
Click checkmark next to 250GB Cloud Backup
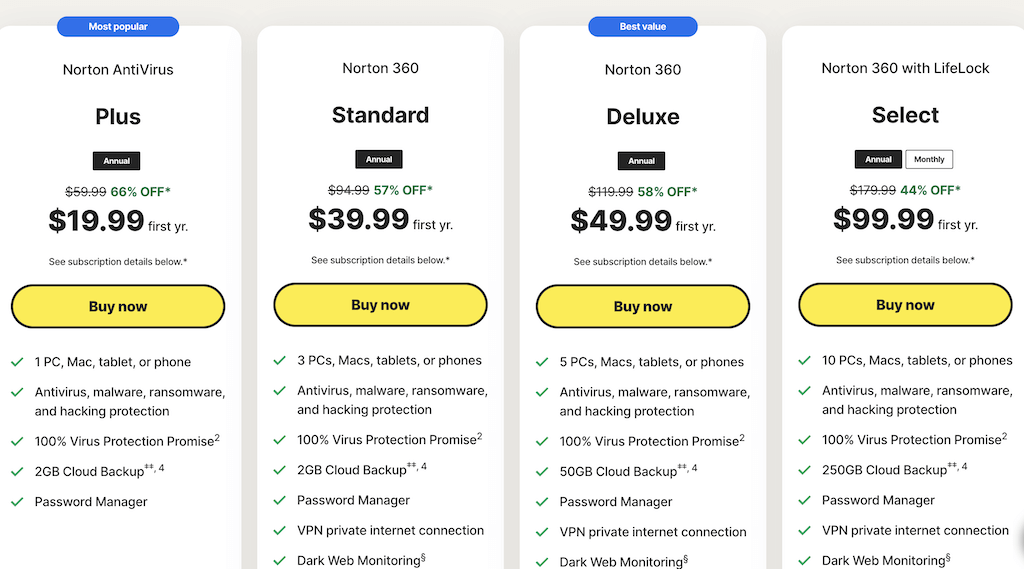(804, 470)
